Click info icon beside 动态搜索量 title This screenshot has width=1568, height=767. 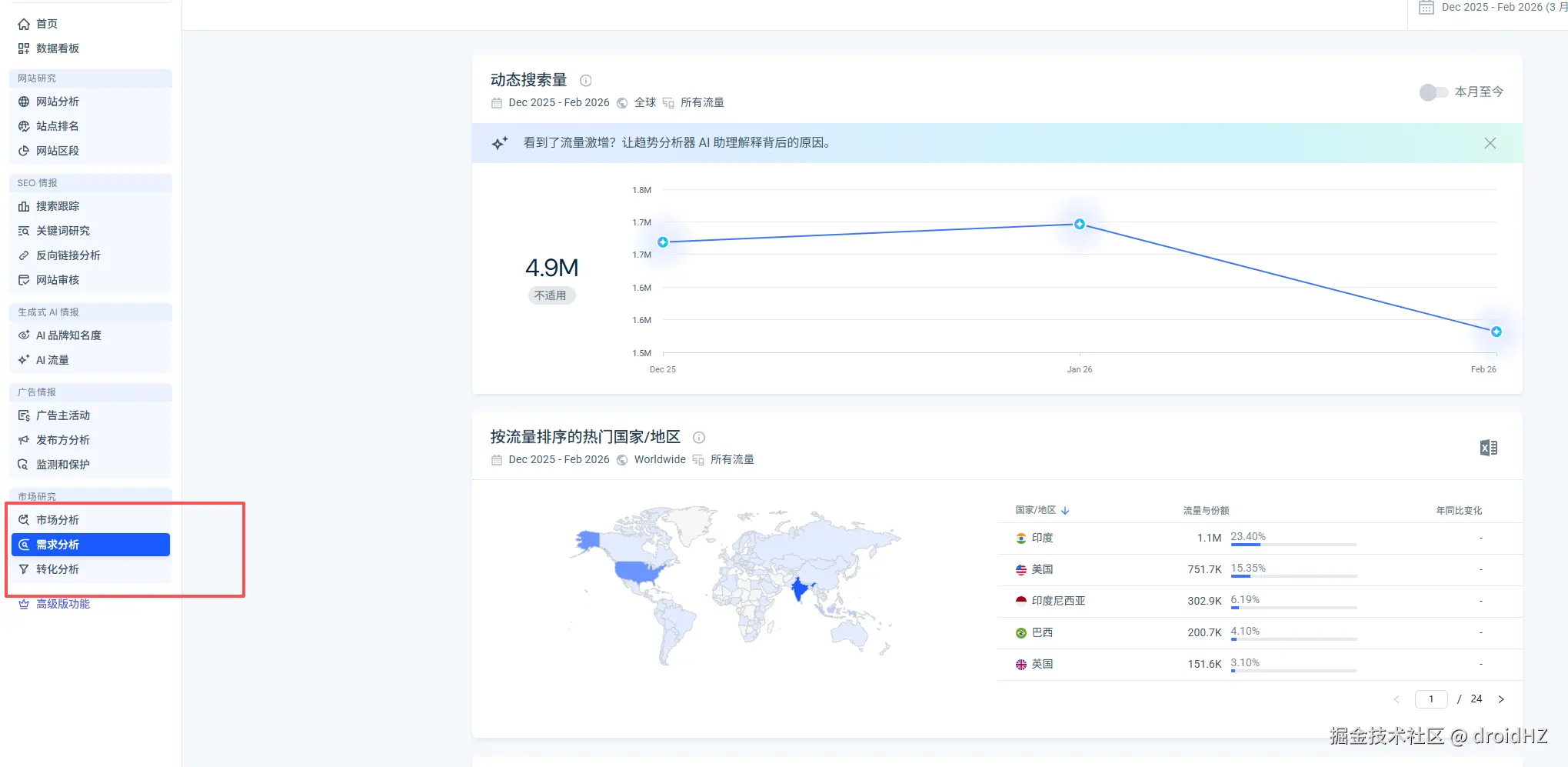pyautogui.click(x=586, y=80)
